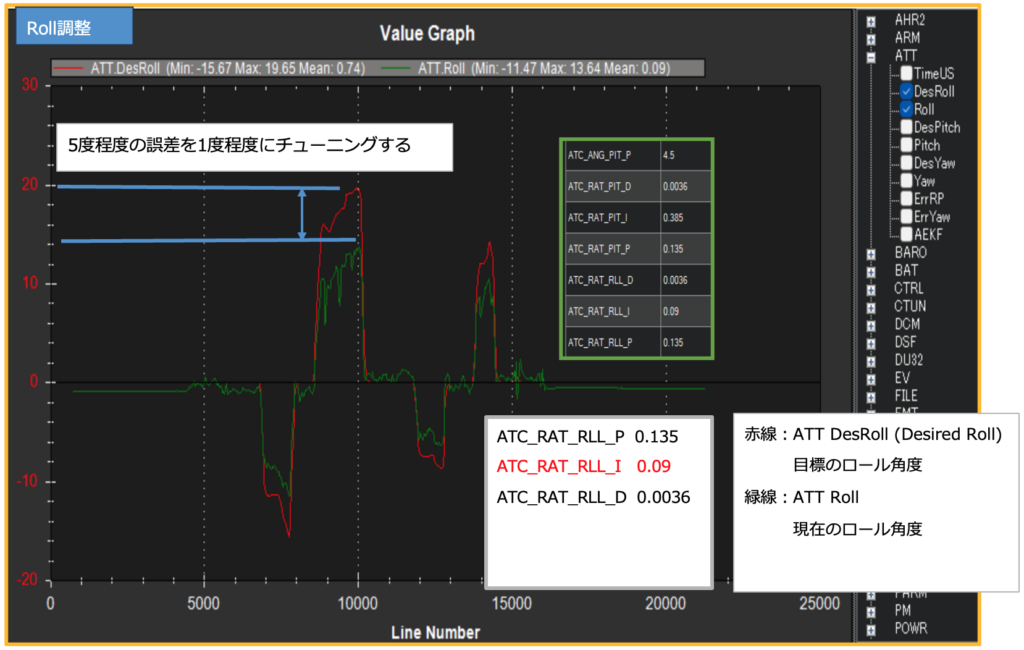
Task: Click the Value Graph title
Action: (x=427, y=33)
